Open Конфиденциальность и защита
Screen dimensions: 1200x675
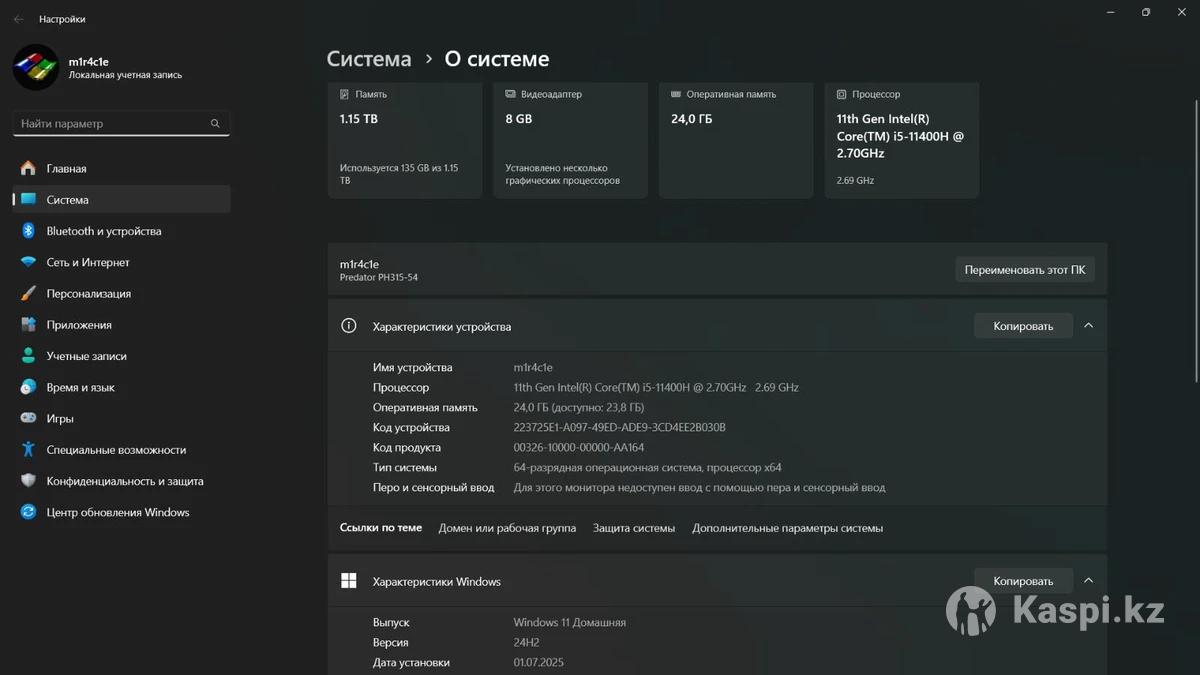pos(121,481)
